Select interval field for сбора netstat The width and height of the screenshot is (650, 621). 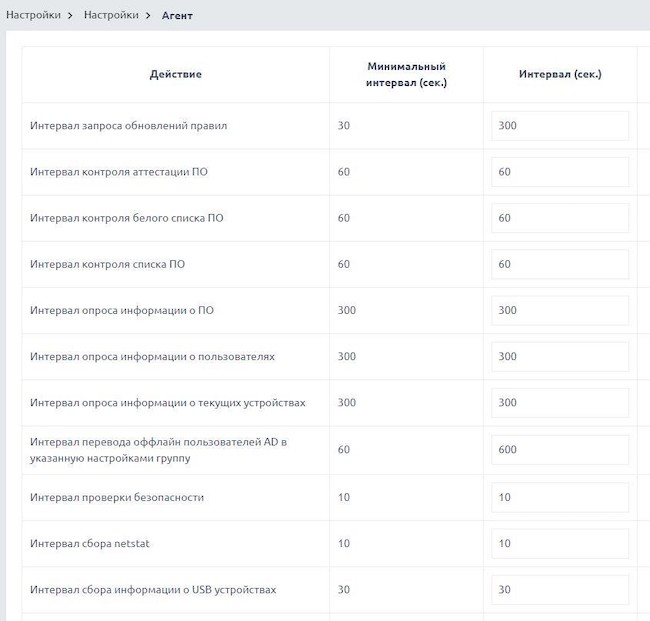[x=560, y=543]
